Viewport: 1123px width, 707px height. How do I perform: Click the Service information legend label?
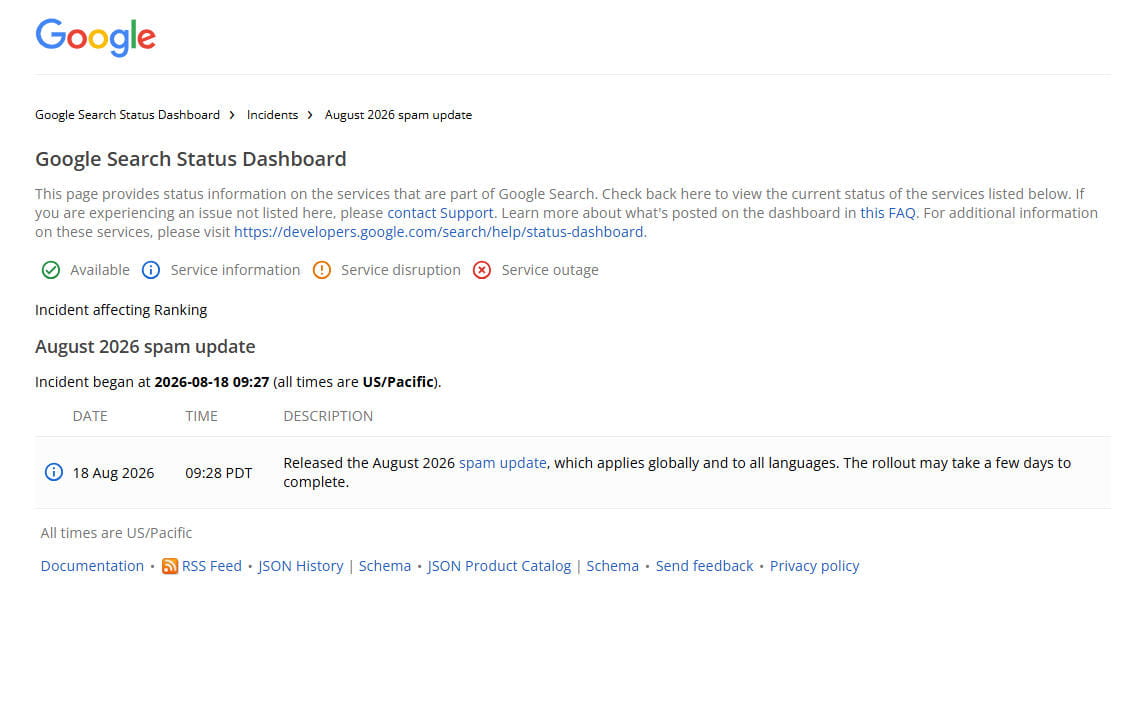(235, 270)
